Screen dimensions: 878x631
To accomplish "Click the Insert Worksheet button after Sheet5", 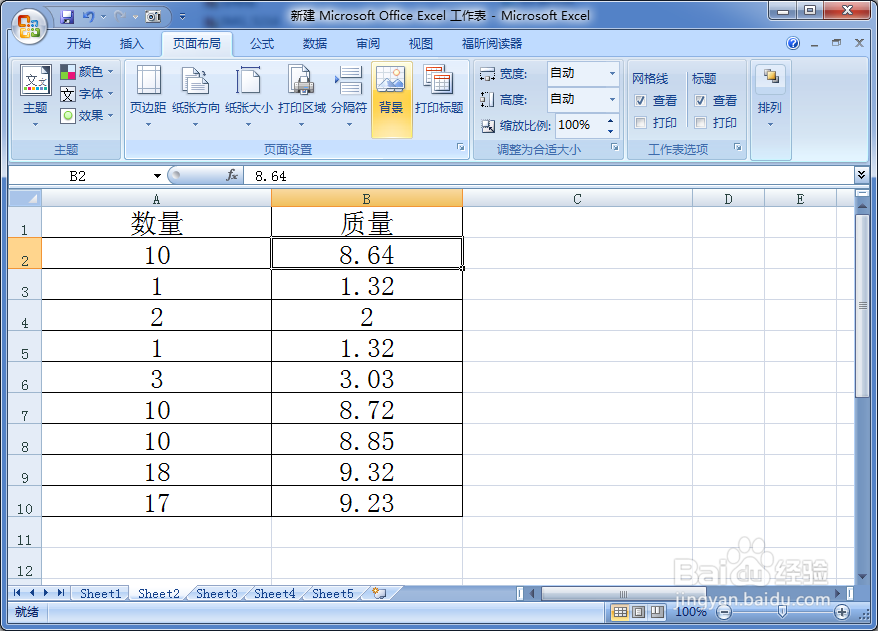I will pyautogui.click(x=378, y=593).
